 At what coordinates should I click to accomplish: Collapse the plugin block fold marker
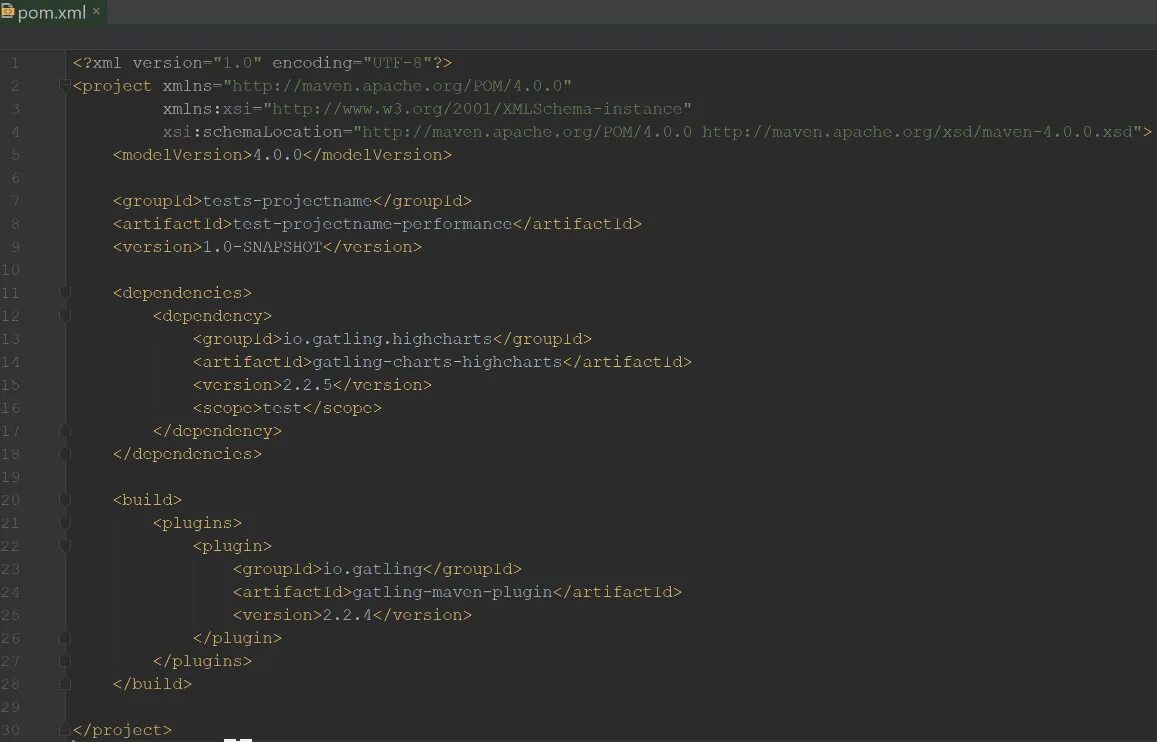(x=65, y=547)
